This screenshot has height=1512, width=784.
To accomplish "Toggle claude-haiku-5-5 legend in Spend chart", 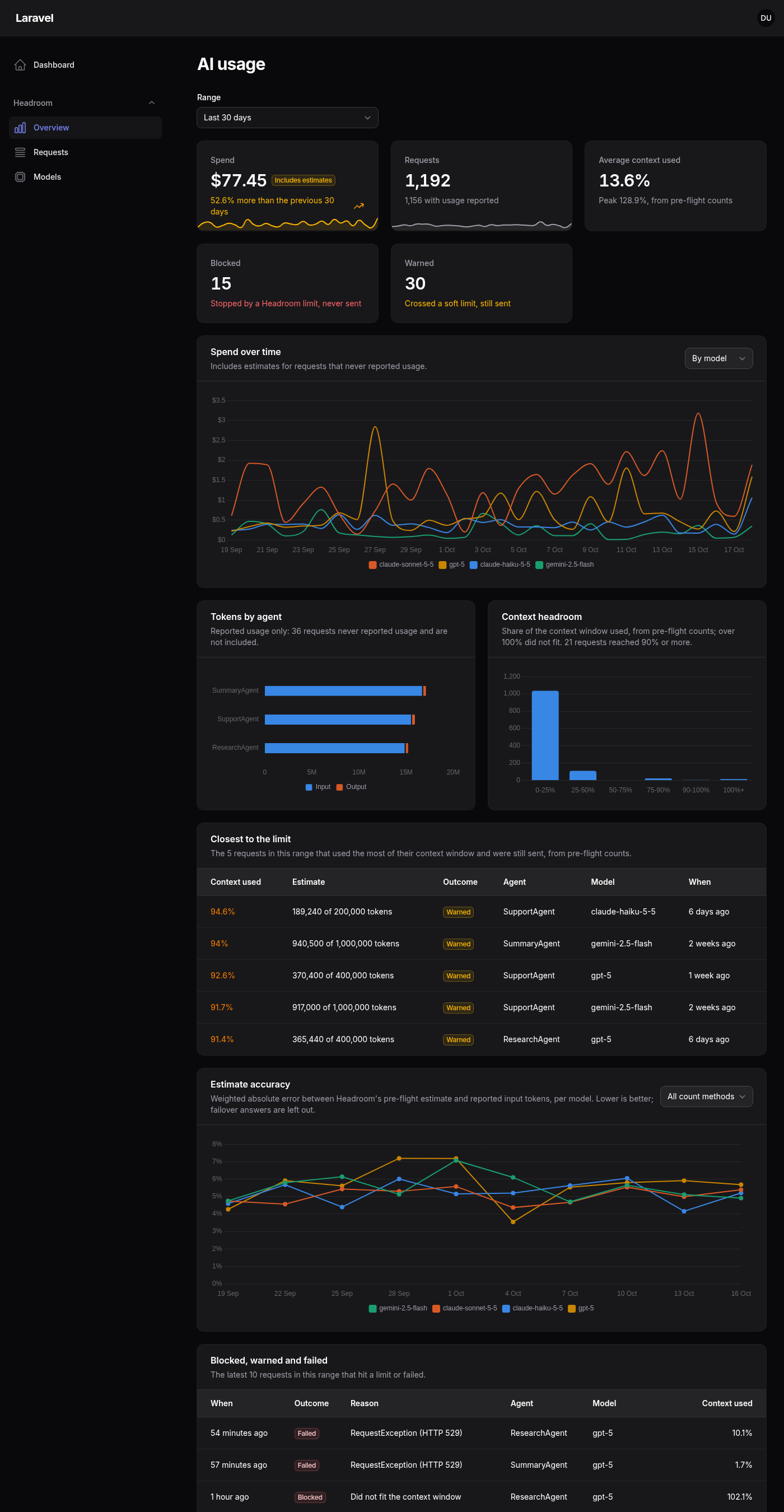I will [500, 564].
